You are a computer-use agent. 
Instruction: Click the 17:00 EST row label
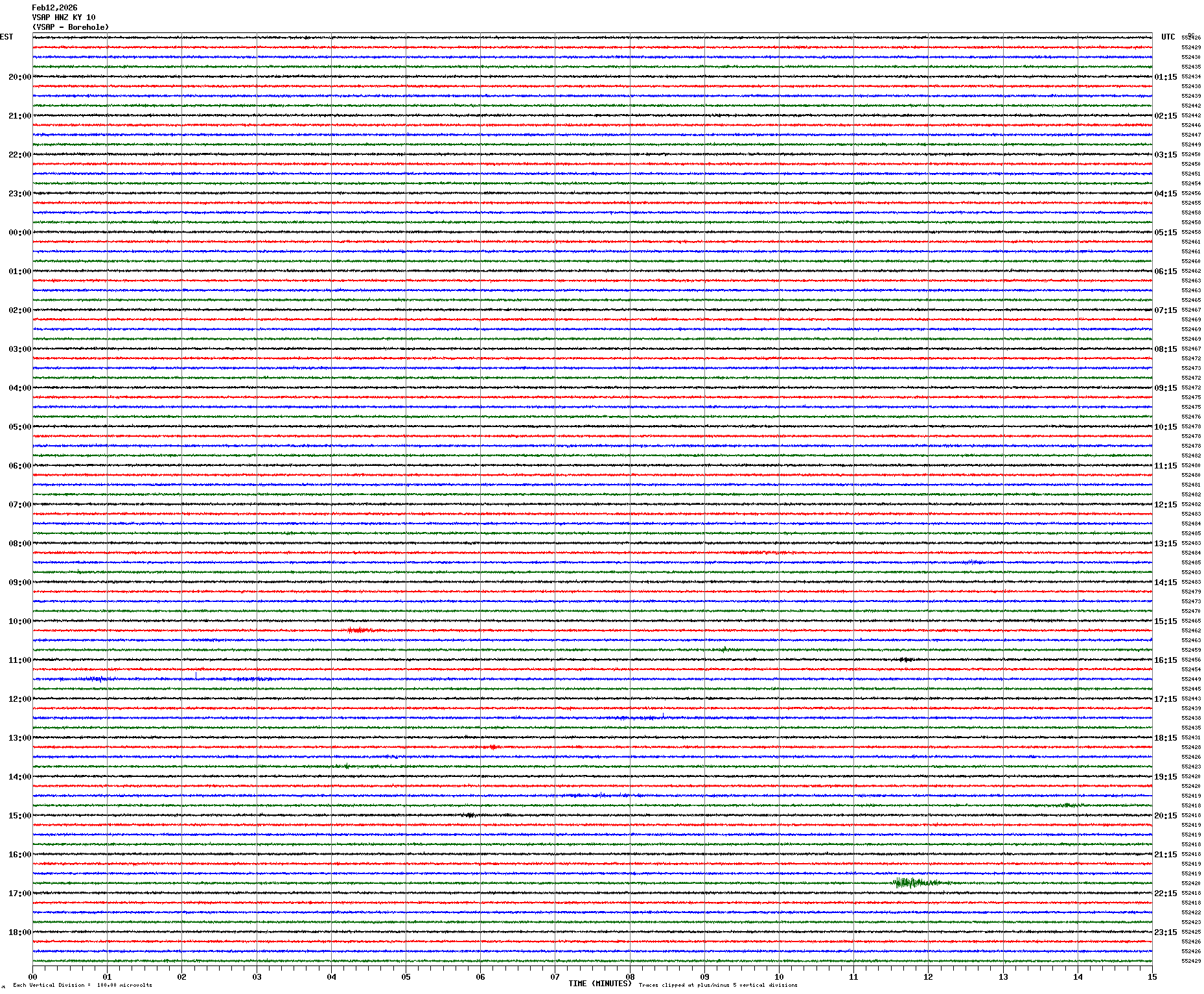click(x=19, y=894)
